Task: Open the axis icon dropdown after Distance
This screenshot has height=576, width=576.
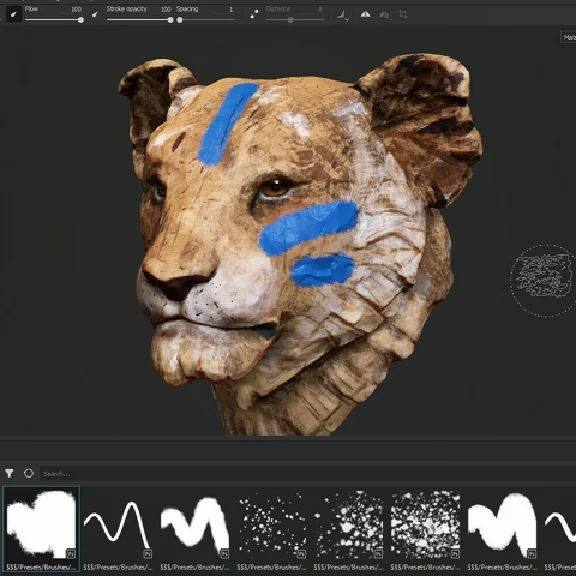Action: [x=343, y=15]
